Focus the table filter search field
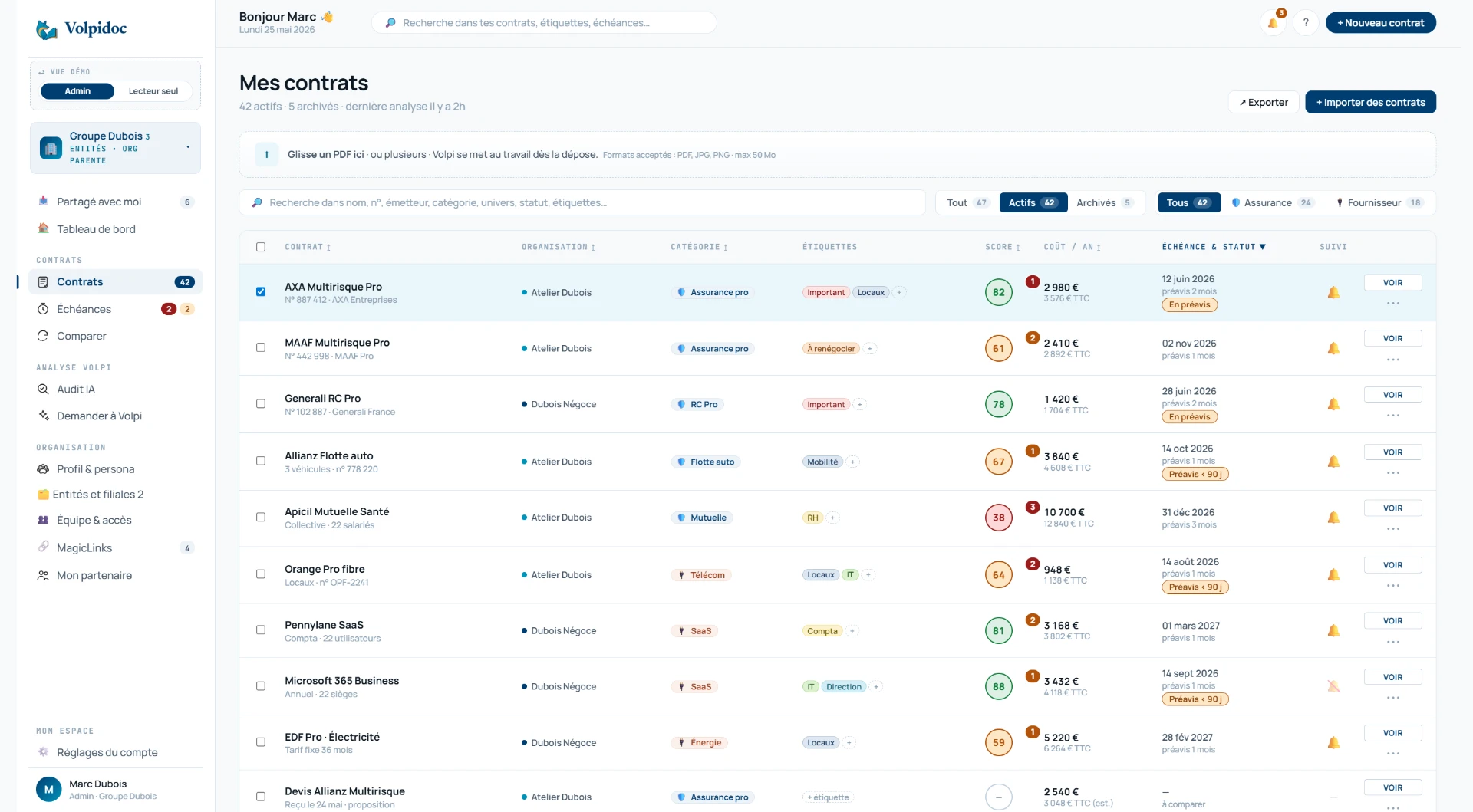Viewport: 1473px width, 812px height. 582,202
